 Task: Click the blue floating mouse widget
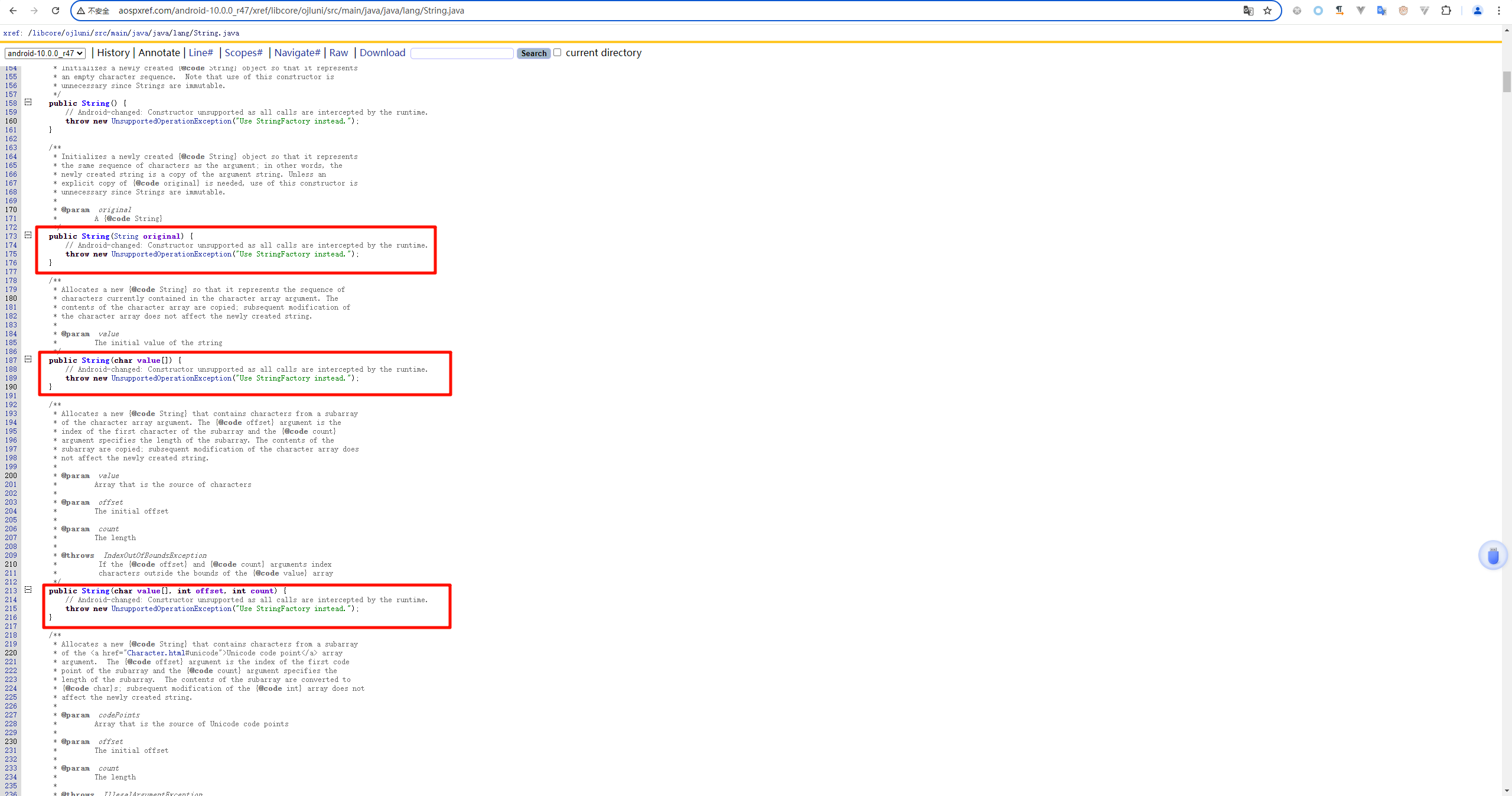click(1493, 555)
